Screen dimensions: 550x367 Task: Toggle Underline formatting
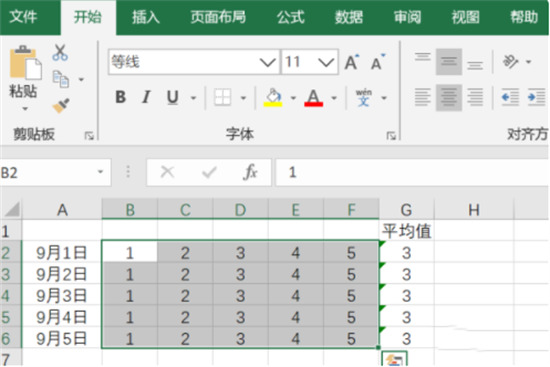[x=172, y=97]
